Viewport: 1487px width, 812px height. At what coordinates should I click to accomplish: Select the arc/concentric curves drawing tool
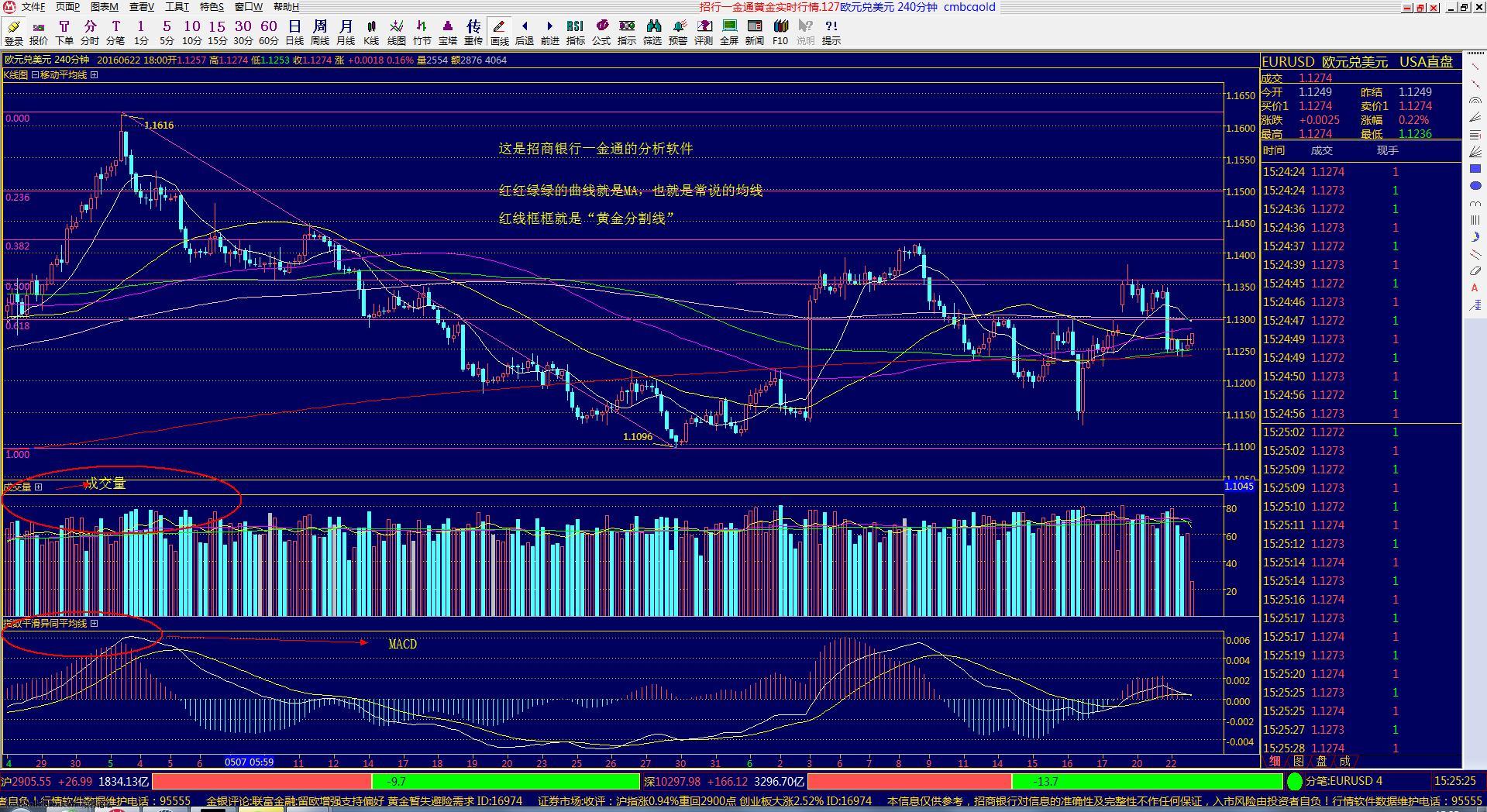pyautogui.click(x=1475, y=101)
